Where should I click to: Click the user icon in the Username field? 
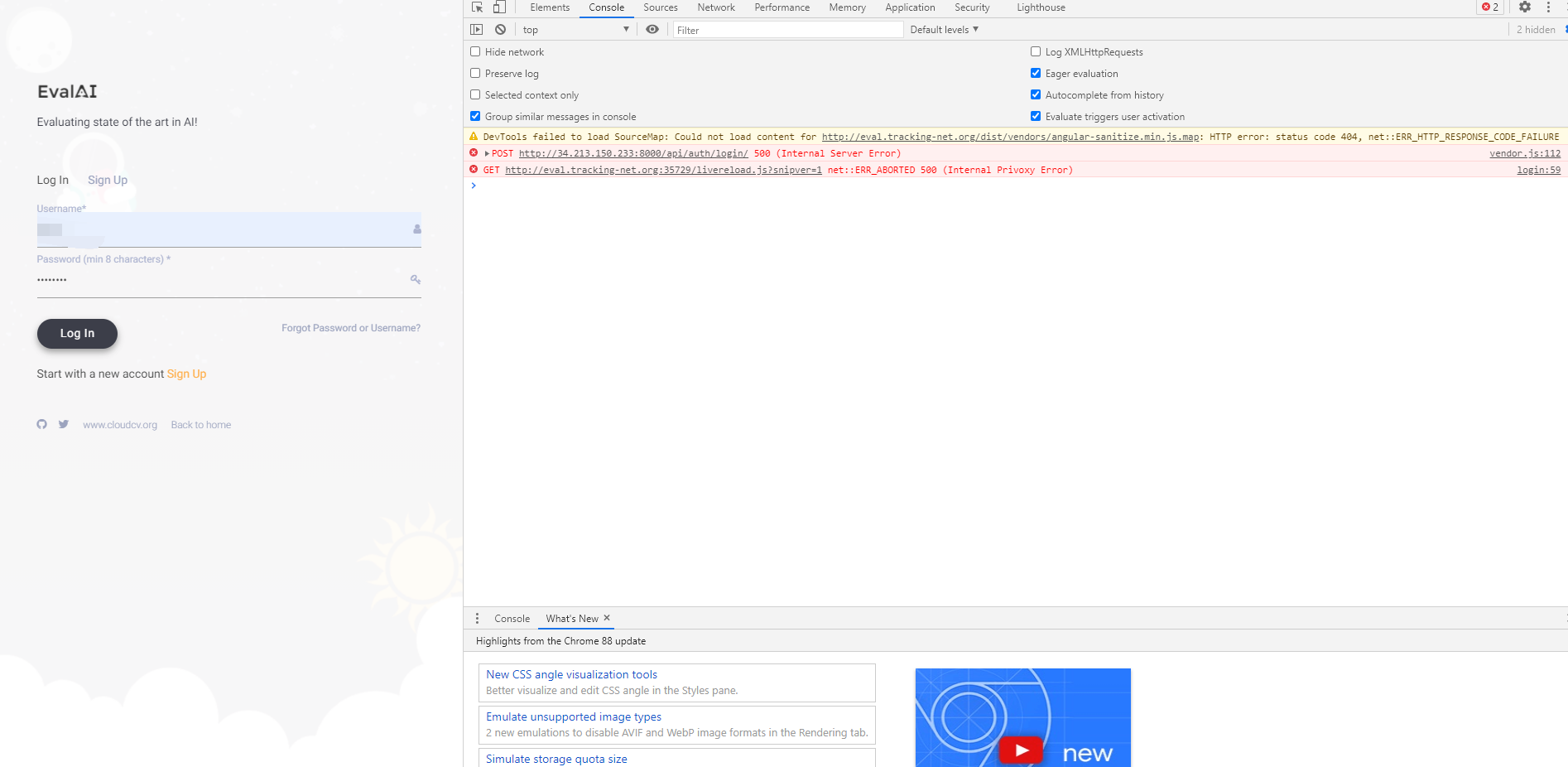pyautogui.click(x=416, y=229)
